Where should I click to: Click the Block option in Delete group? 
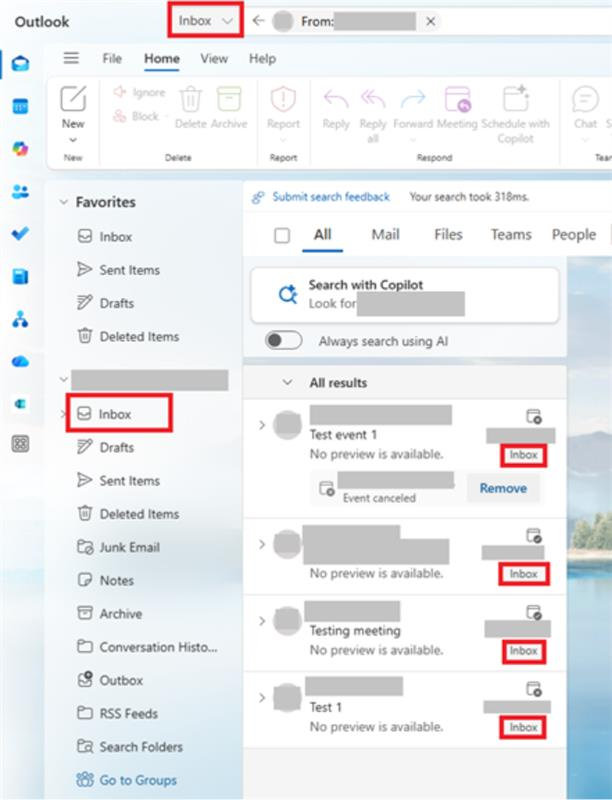136,116
